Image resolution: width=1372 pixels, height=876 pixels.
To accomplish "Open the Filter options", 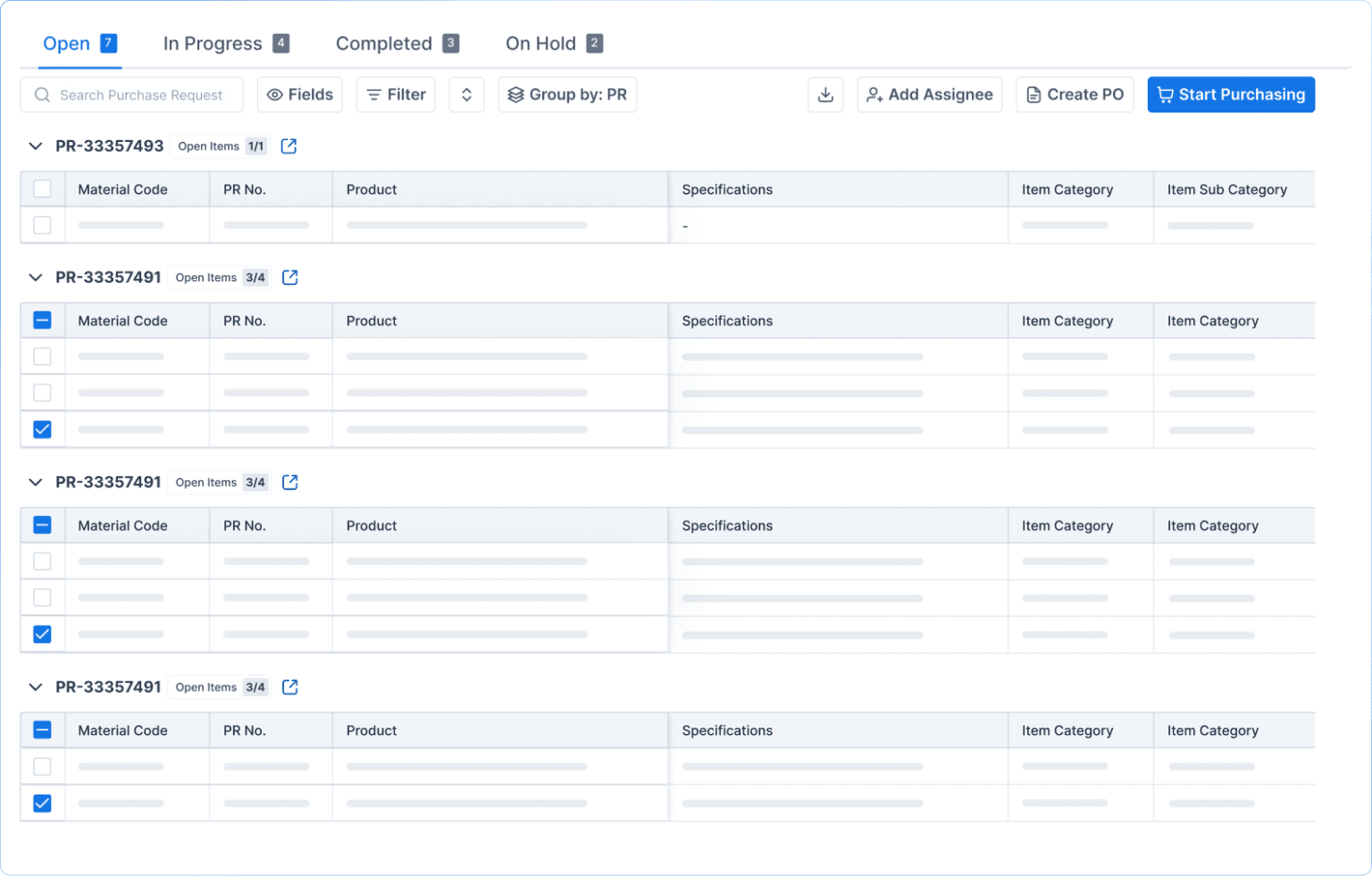I will point(396,95).
